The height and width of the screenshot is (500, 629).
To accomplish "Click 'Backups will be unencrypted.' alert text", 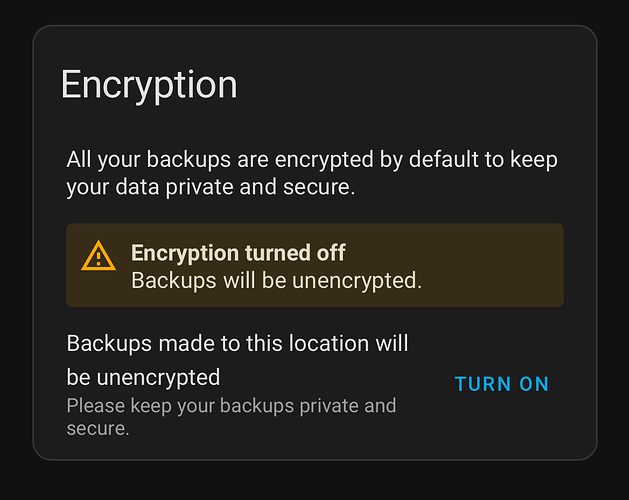I will (x=276, y=280).
